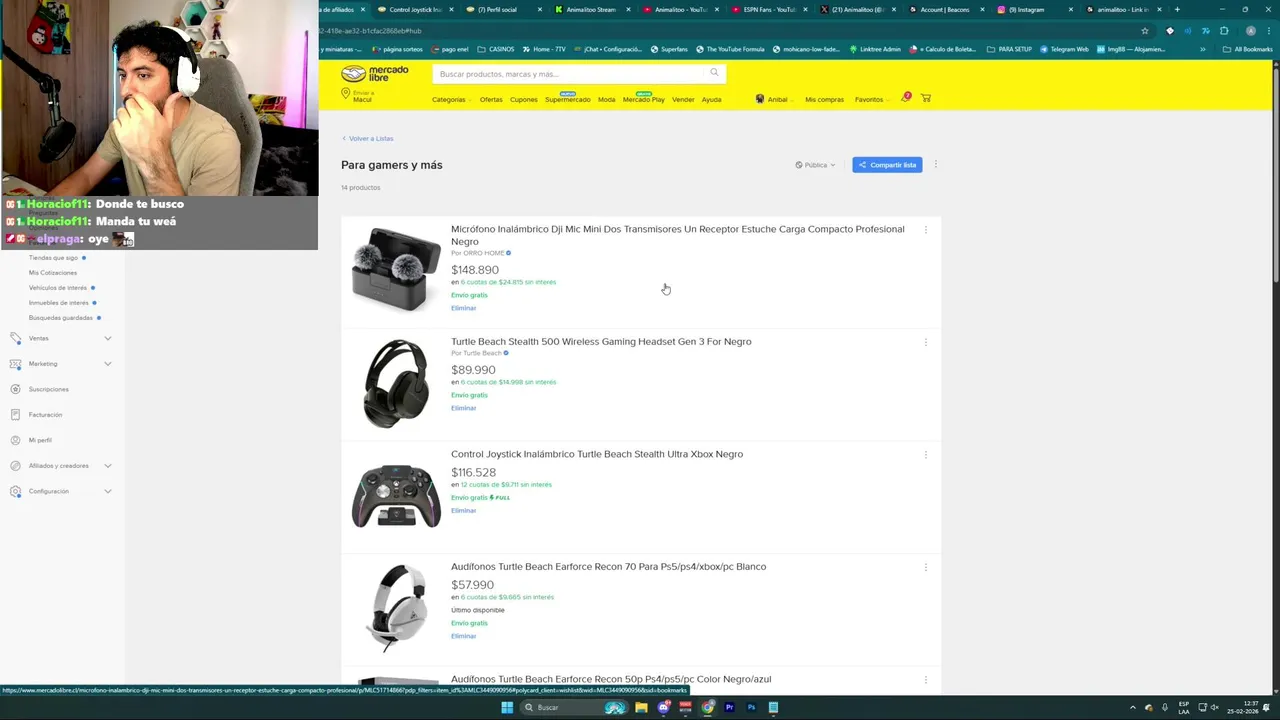This screenshot has height=720, width=1280.
Task: Open the notifications bell icon
Action: pyautogui.click(x=906, y=98)
